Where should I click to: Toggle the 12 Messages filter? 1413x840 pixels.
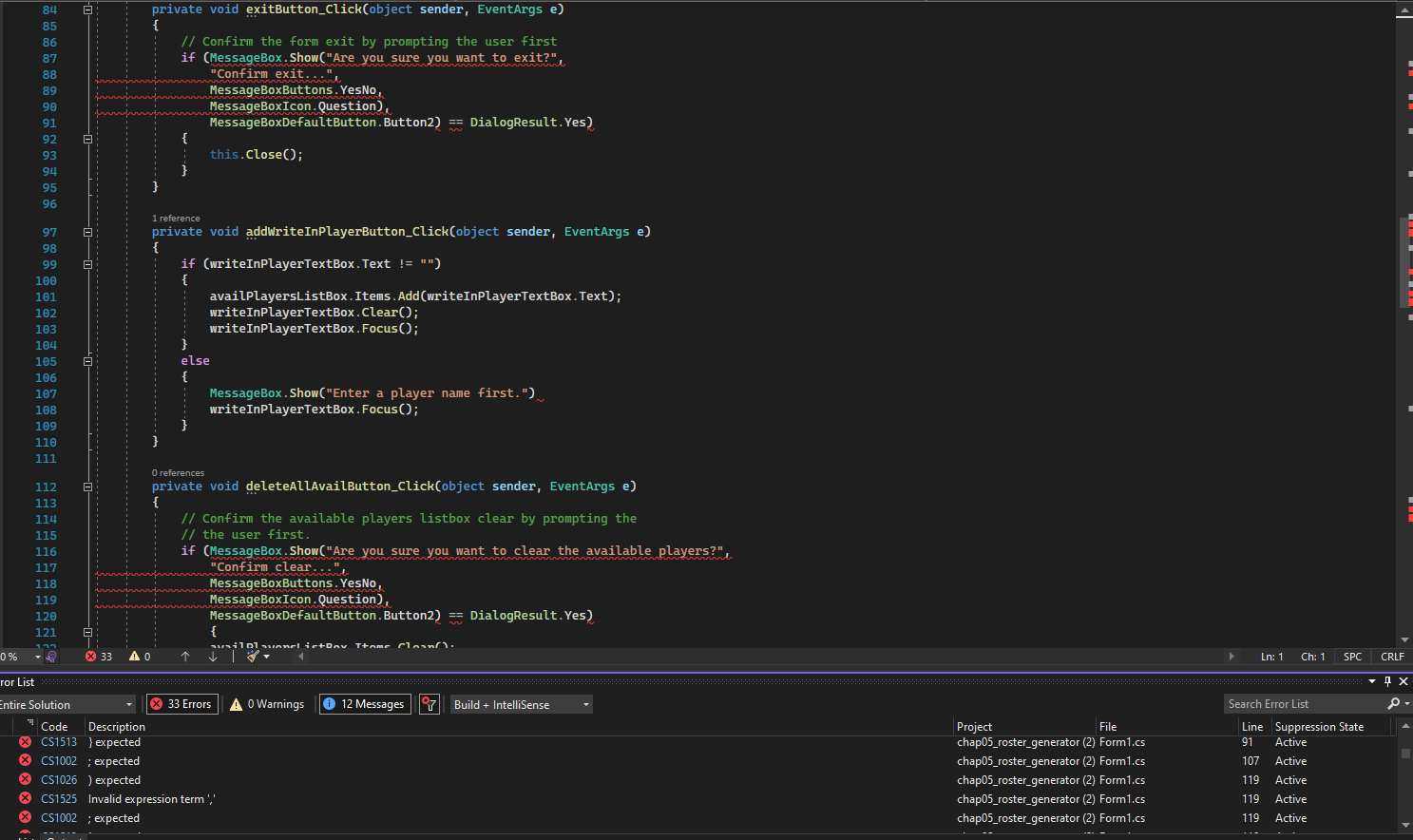pyautogui.click(x=365, y=704)
